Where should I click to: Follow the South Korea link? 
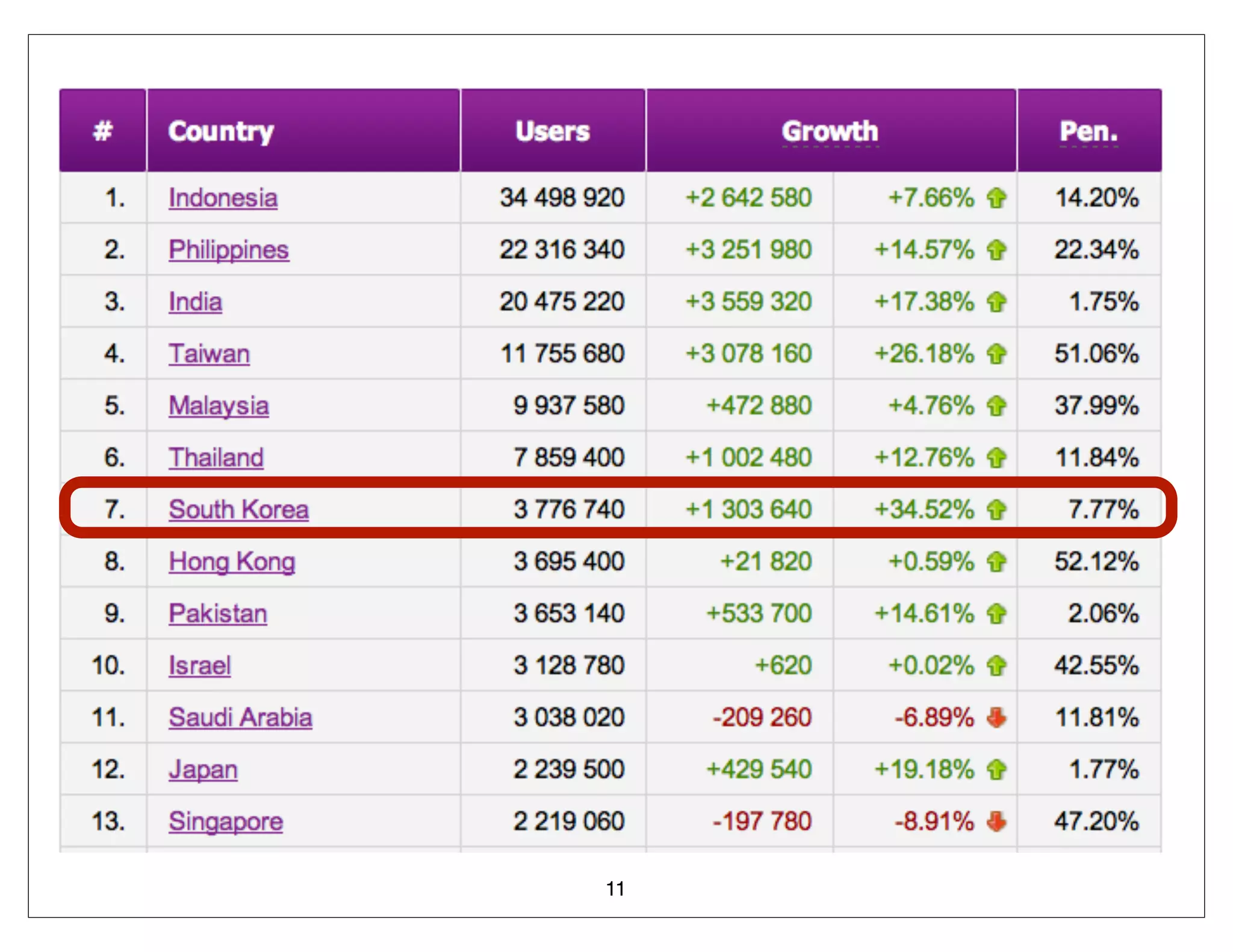coord(238,510)
